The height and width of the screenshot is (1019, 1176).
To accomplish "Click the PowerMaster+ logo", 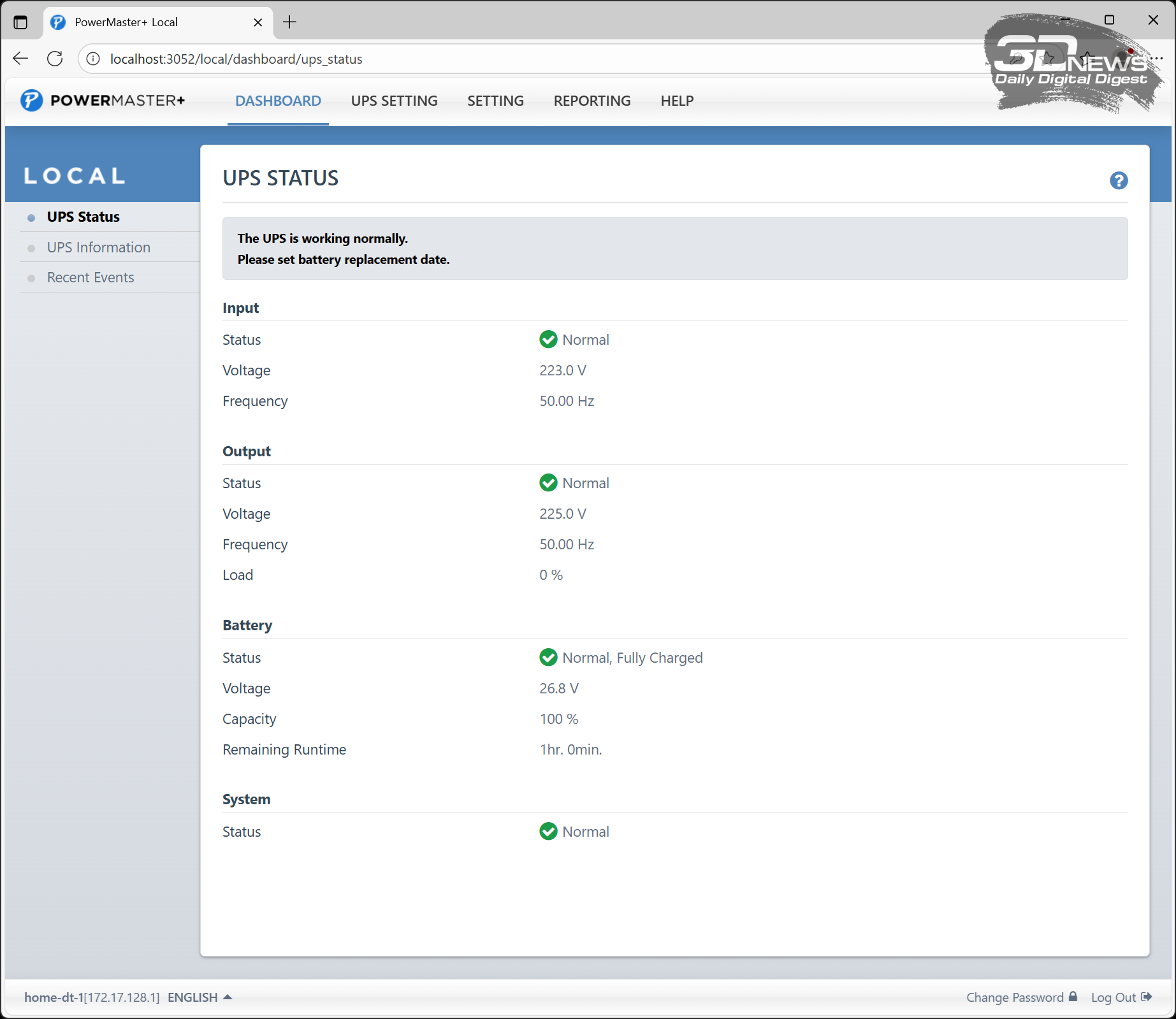I will 103,101.
